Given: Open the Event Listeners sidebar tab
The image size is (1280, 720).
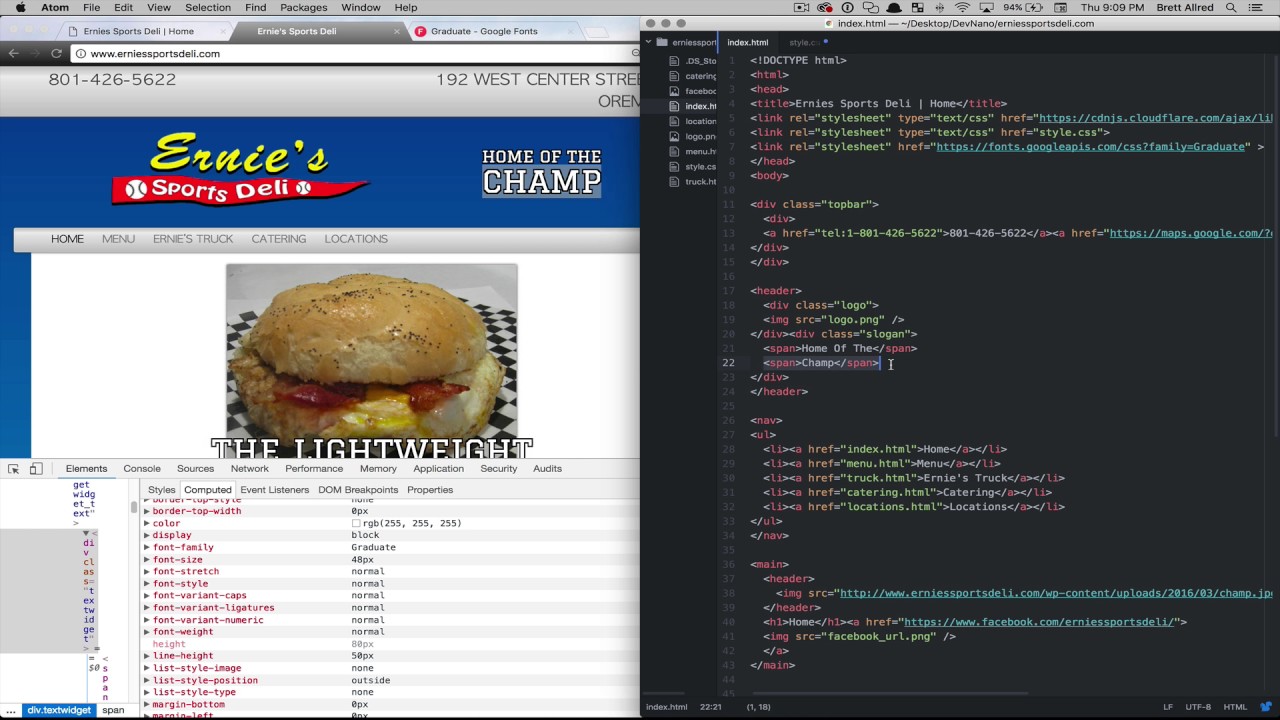Looking at the screenshot, I should (x=274, y=490).
